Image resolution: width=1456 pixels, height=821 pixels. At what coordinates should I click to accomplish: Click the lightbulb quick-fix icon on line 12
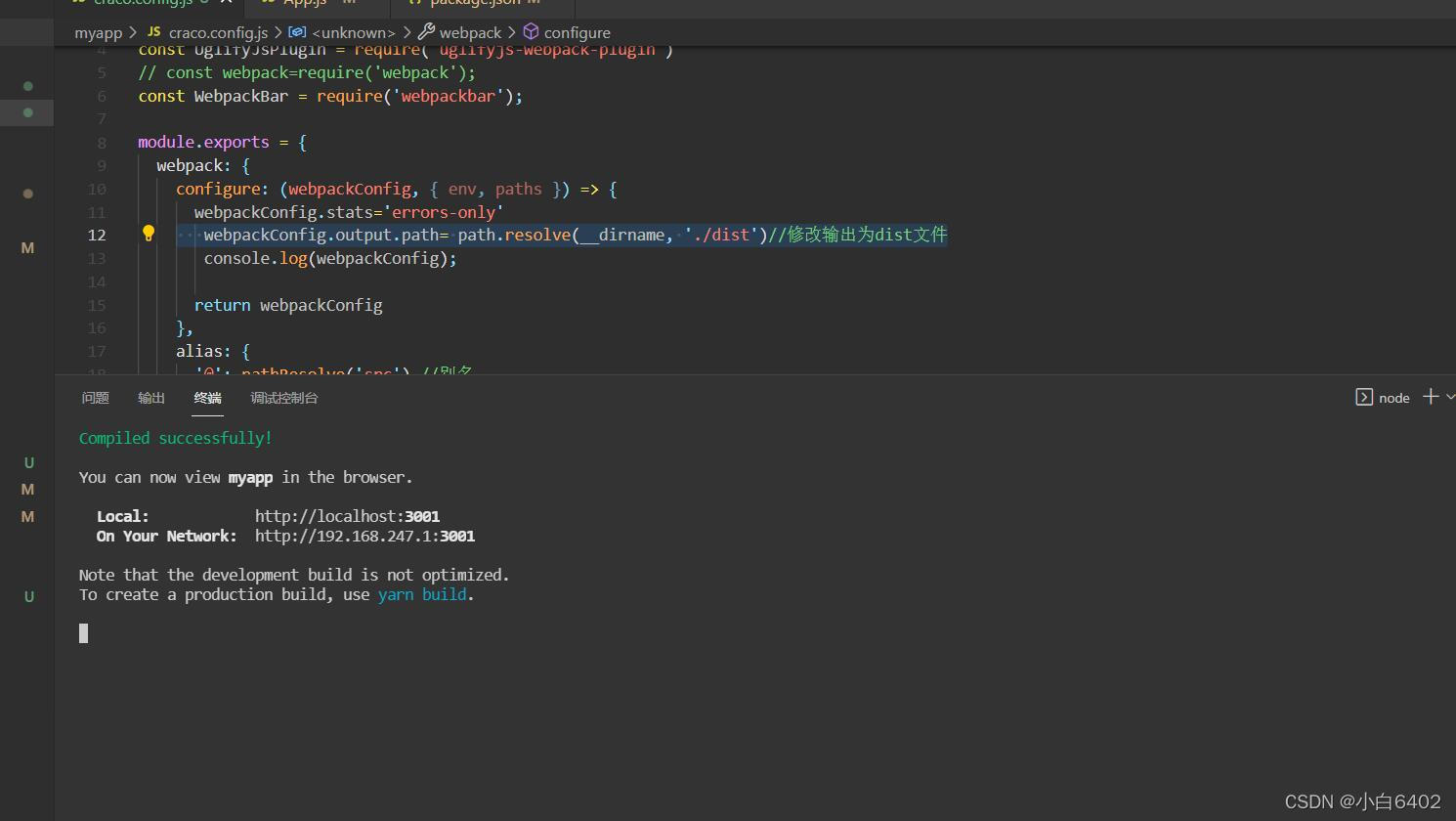click(149, 233)
